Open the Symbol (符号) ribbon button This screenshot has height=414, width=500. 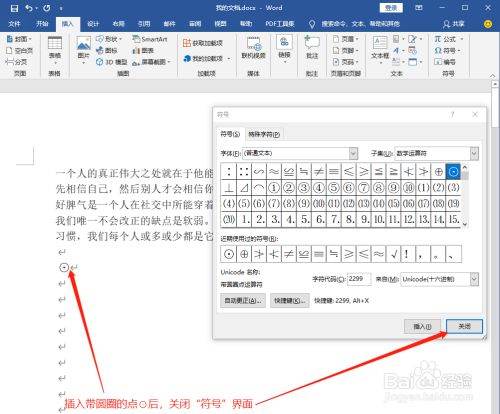coord(447,51)
